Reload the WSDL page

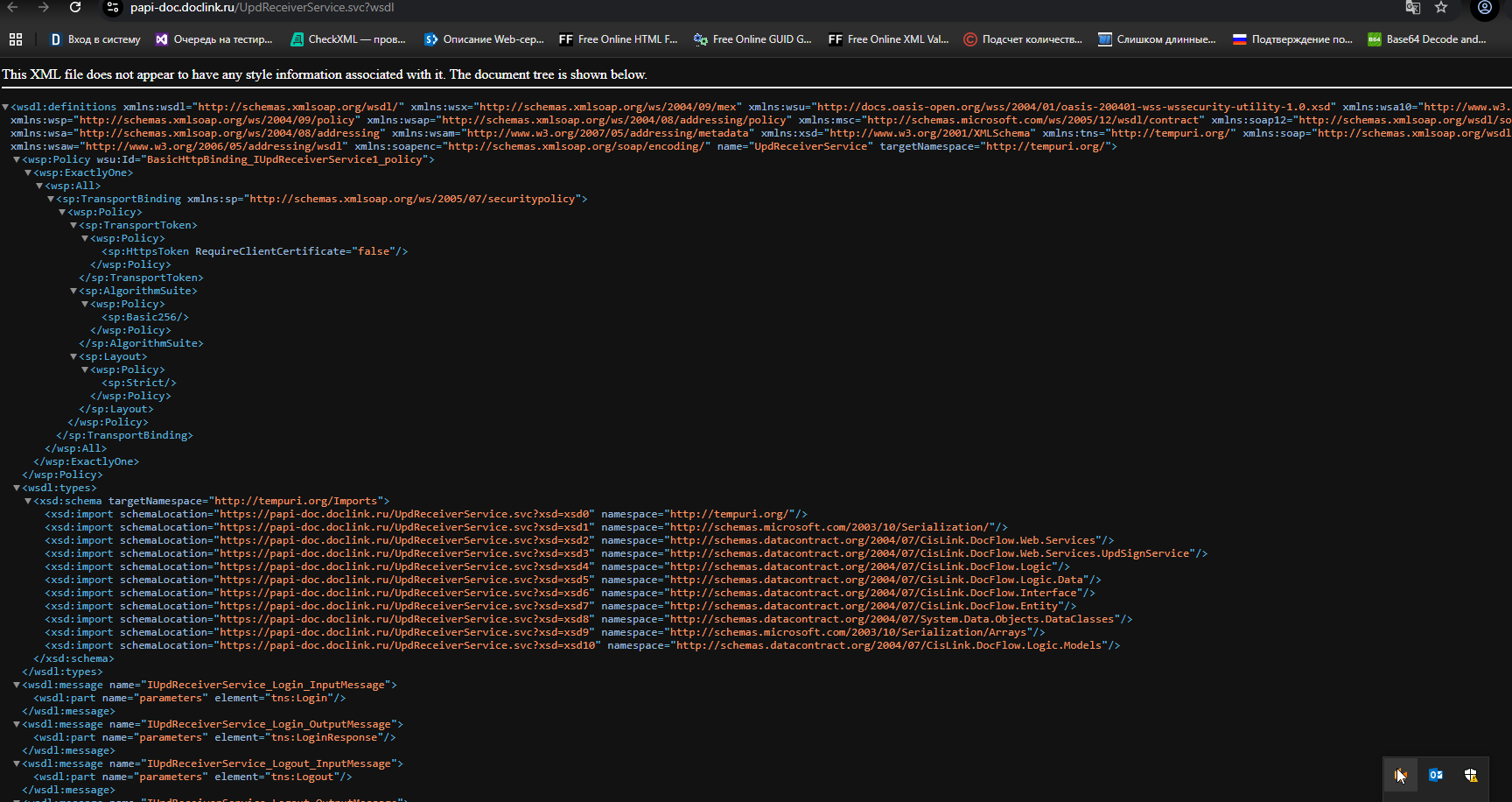coord(75,7)
